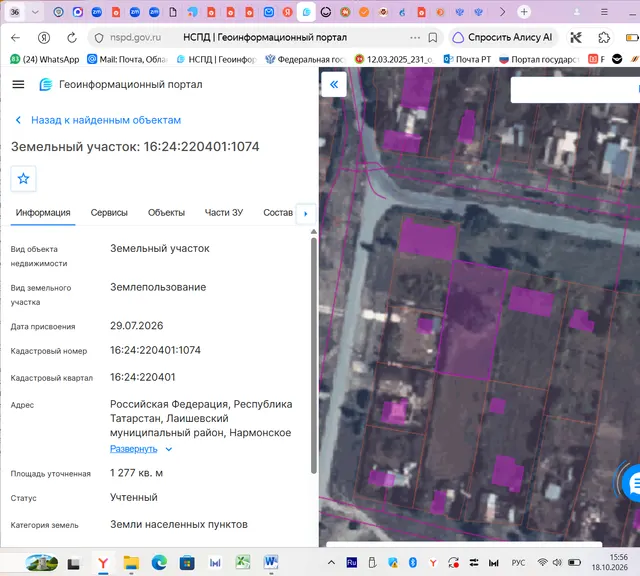
Task: Open Excel from the taskbar
Action: coord(243,563)
